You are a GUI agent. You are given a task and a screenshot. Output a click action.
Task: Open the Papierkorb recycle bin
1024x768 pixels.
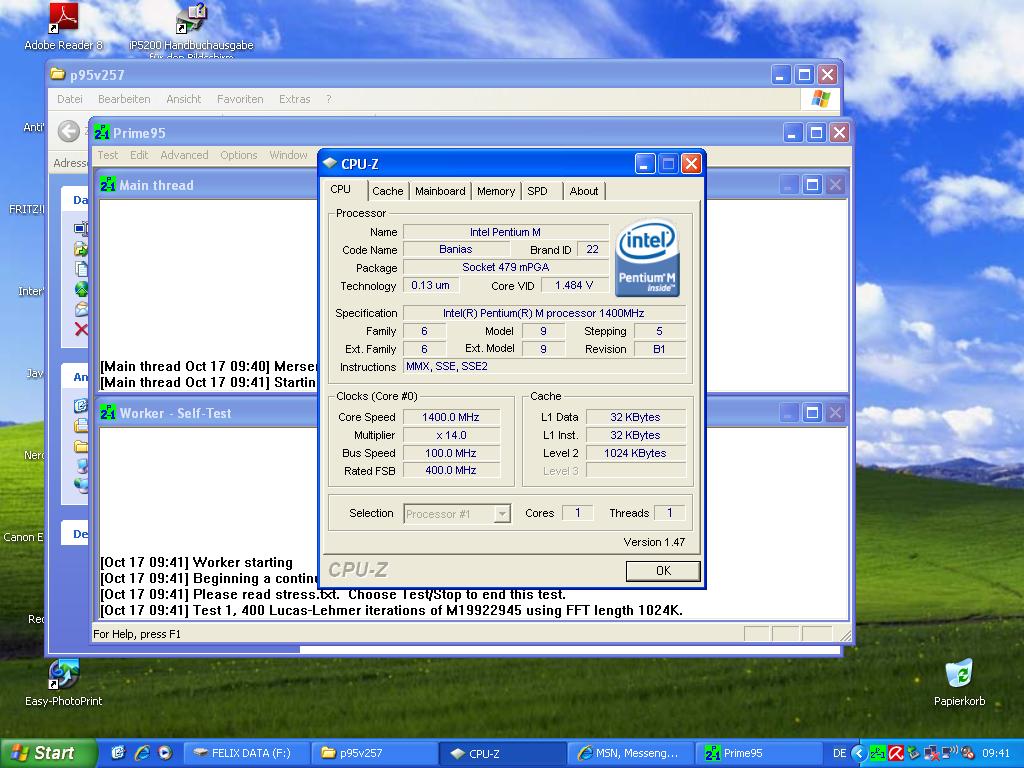coord(959,682)
